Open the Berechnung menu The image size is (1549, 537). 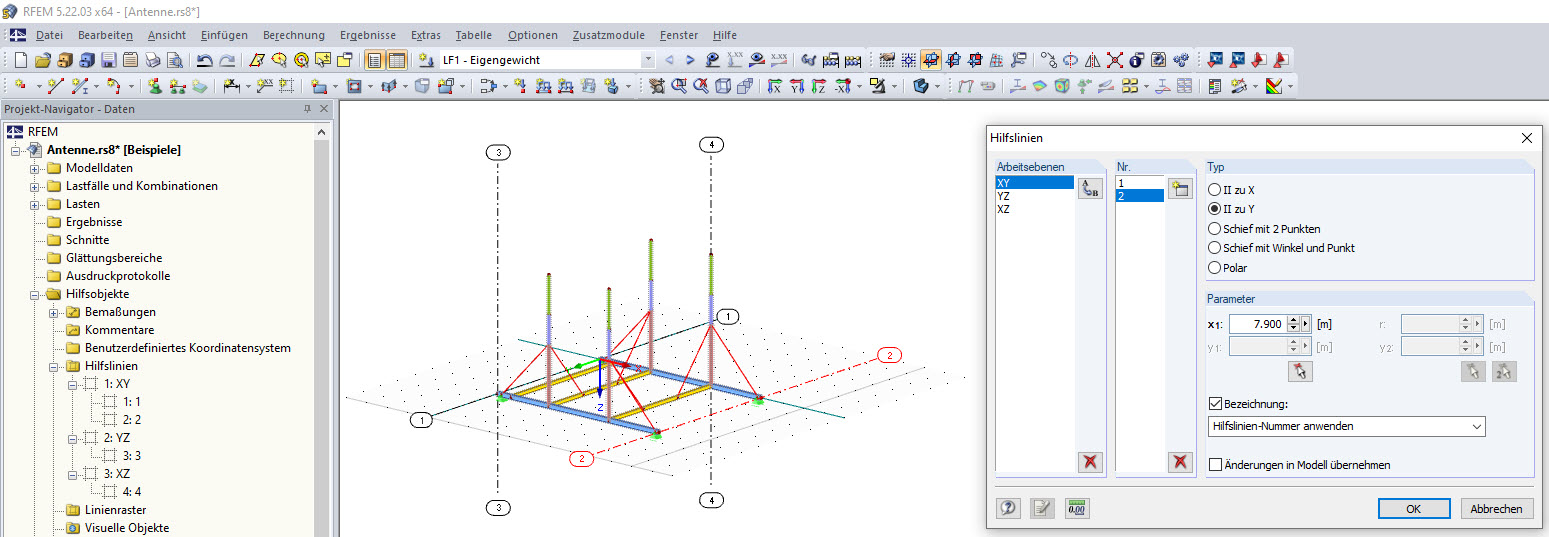(x=294, y=35)
